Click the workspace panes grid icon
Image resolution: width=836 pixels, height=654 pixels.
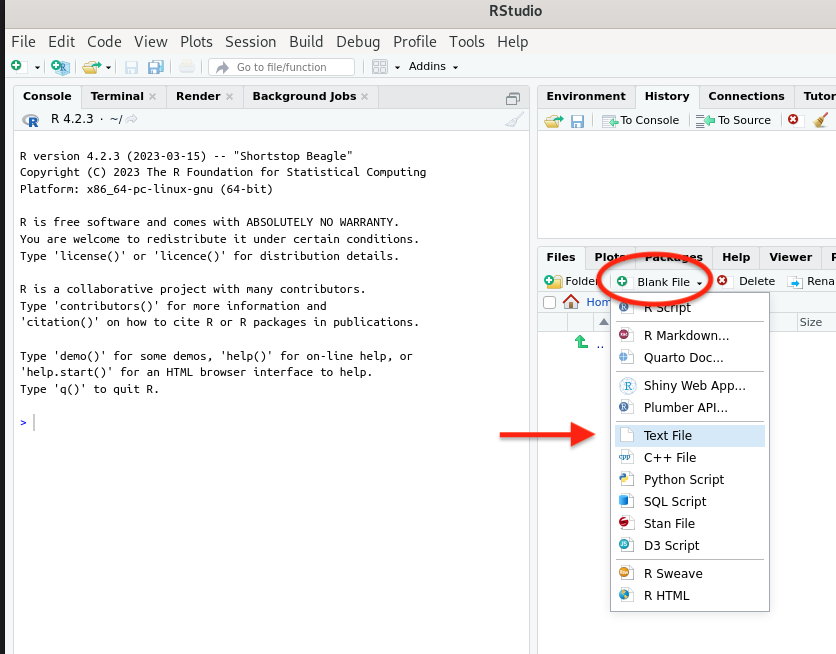pyautogui.click(x=380, y=67)
